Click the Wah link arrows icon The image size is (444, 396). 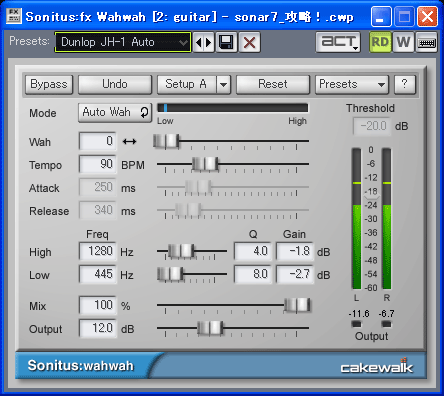(129, 142)
